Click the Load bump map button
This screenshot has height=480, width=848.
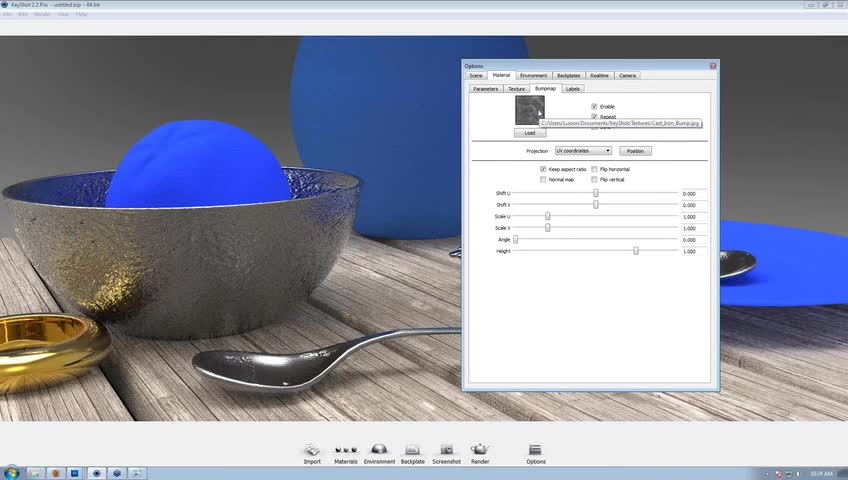[x=529, y=133]
